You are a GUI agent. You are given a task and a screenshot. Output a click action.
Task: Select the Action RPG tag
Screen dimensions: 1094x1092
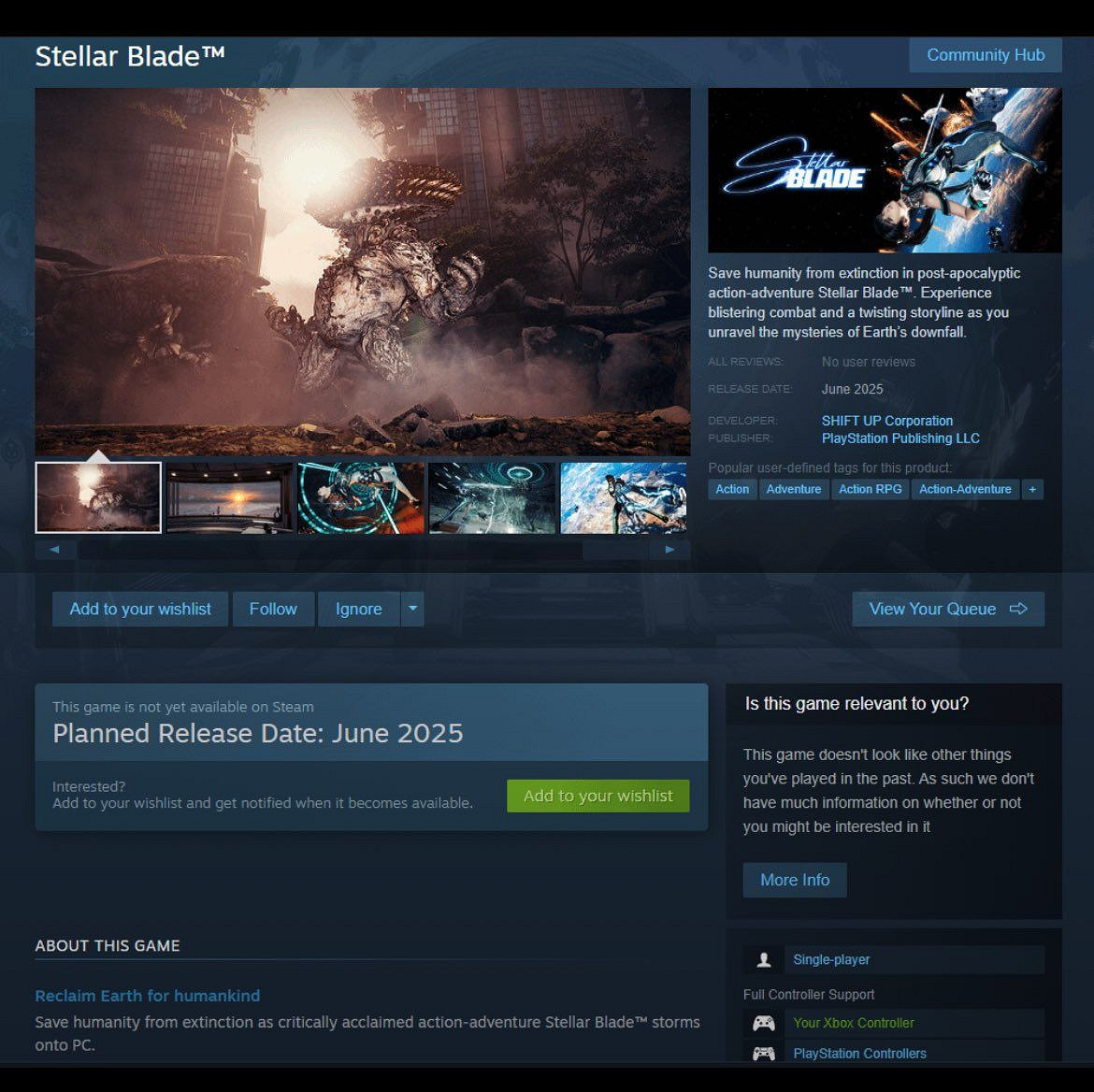(x=870, y=489)
